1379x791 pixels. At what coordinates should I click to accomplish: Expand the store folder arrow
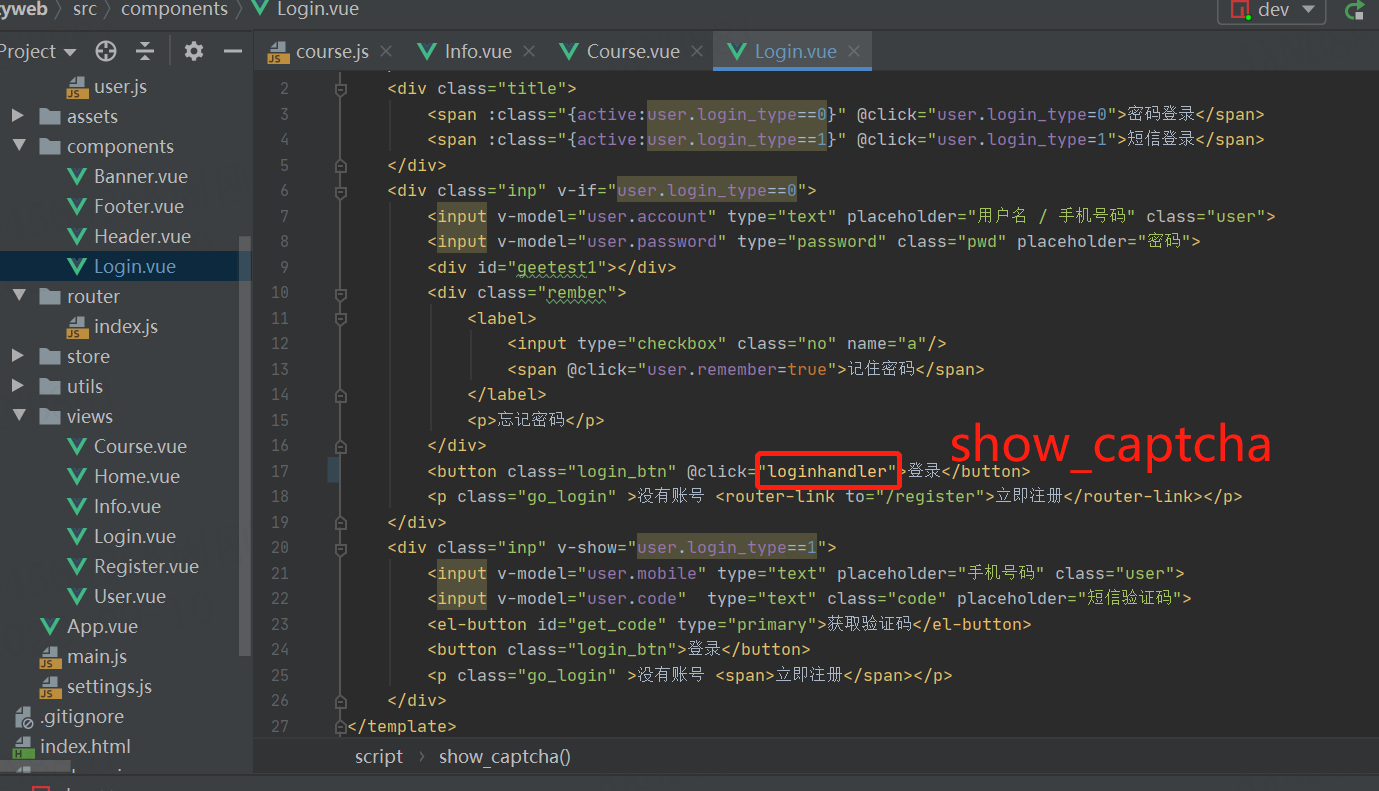pos(18,357)
